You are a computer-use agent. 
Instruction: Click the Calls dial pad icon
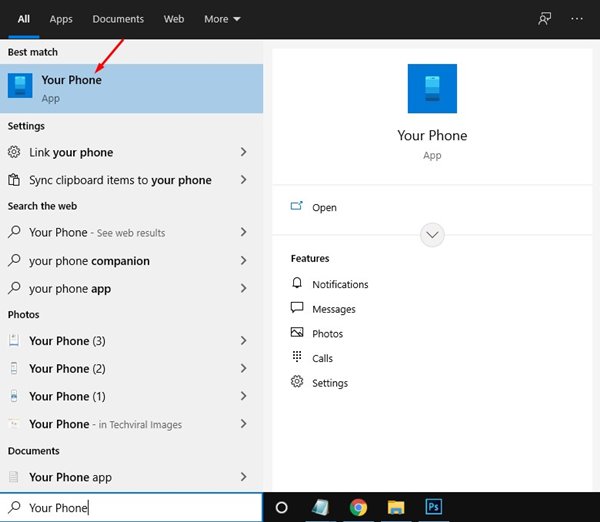[x=297, y=356]
